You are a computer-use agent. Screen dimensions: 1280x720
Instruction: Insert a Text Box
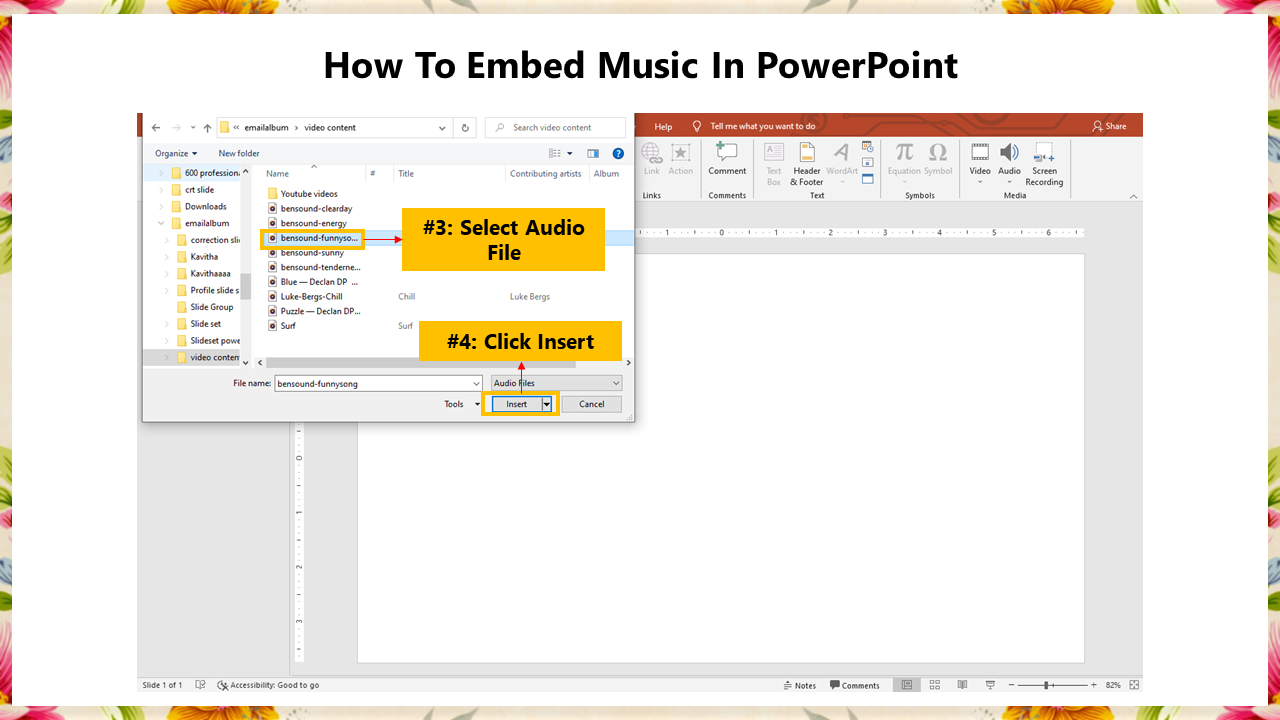click(x=774, y=164)
